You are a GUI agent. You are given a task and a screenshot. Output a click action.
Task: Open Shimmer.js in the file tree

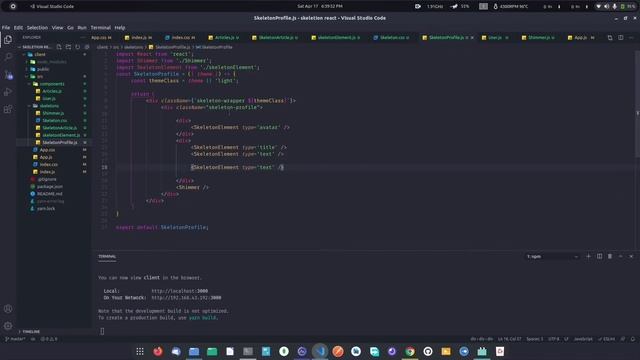pos(53,113)
